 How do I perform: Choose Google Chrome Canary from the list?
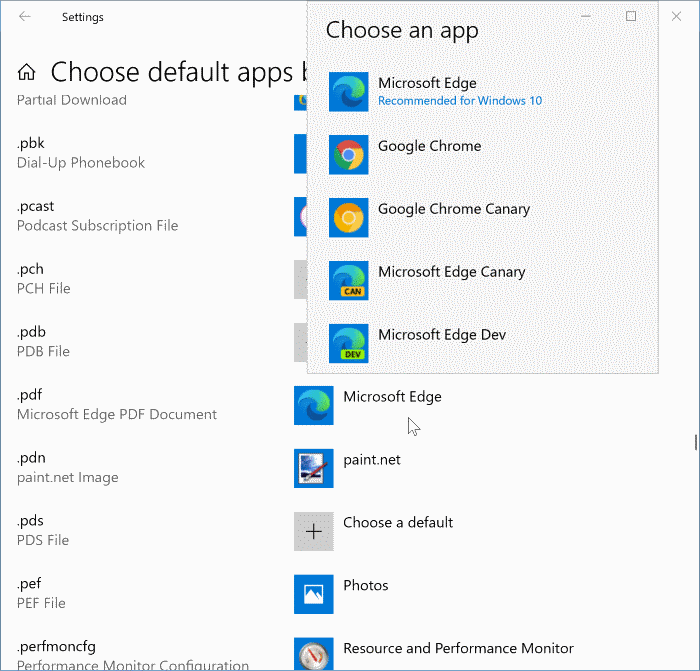coord(483,217)
